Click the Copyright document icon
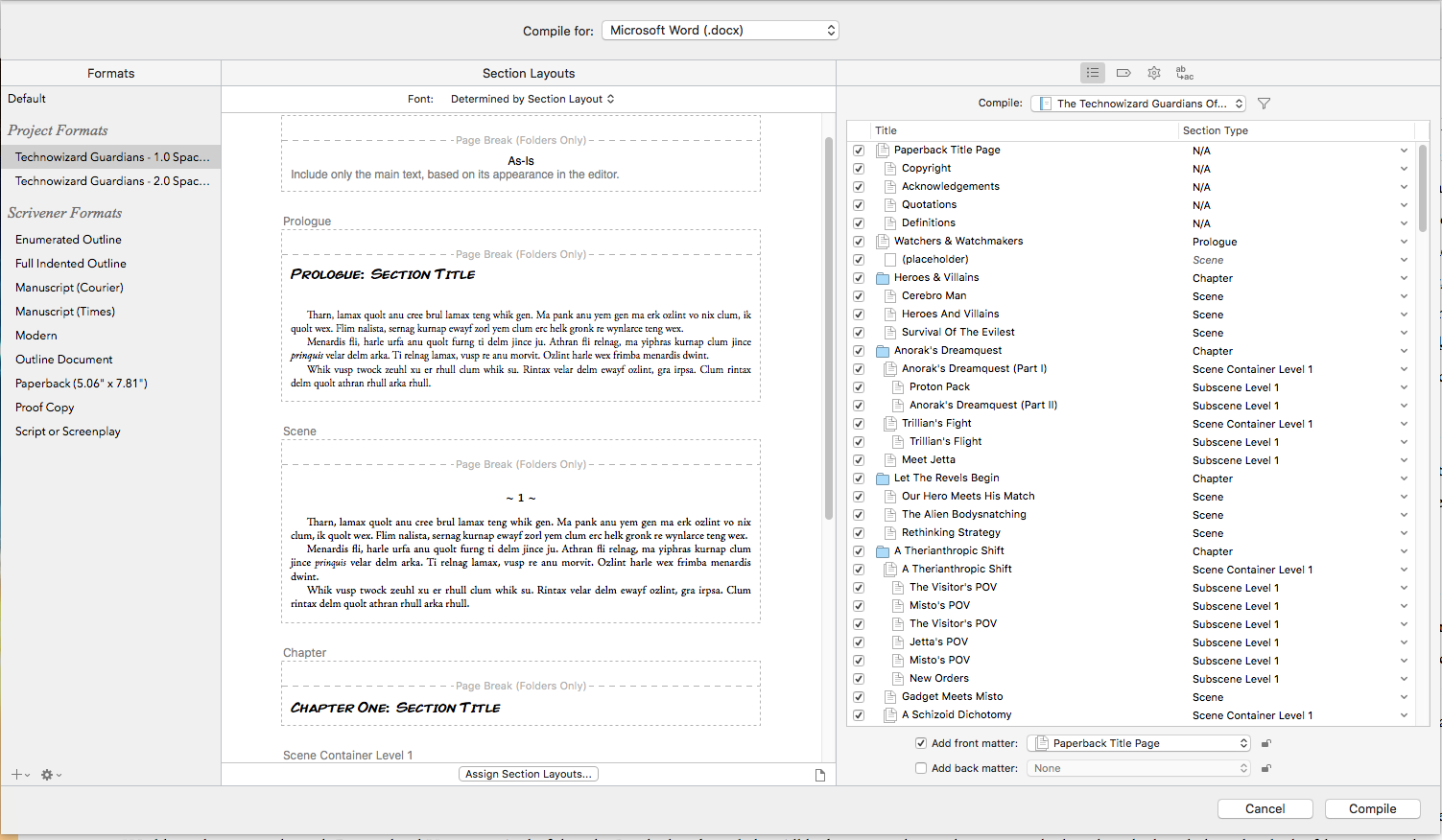 click(890, 169)
